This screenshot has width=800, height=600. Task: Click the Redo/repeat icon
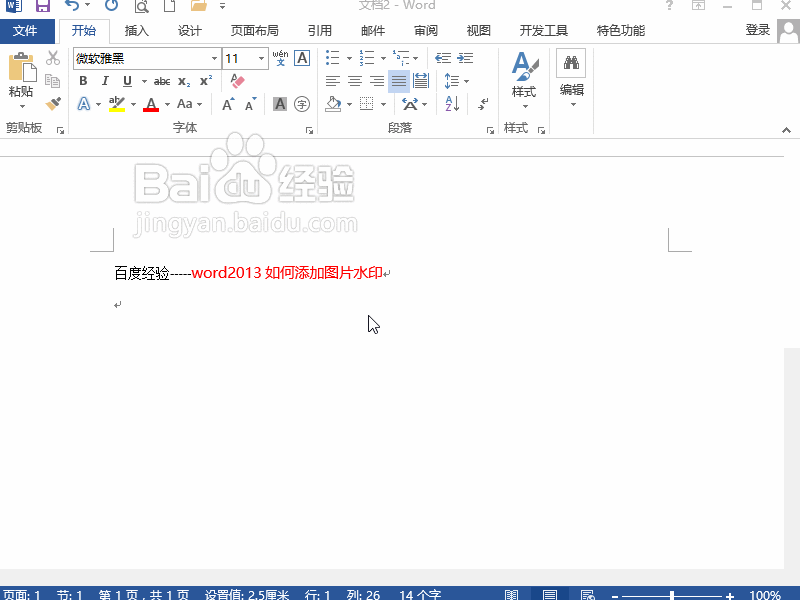111,6
